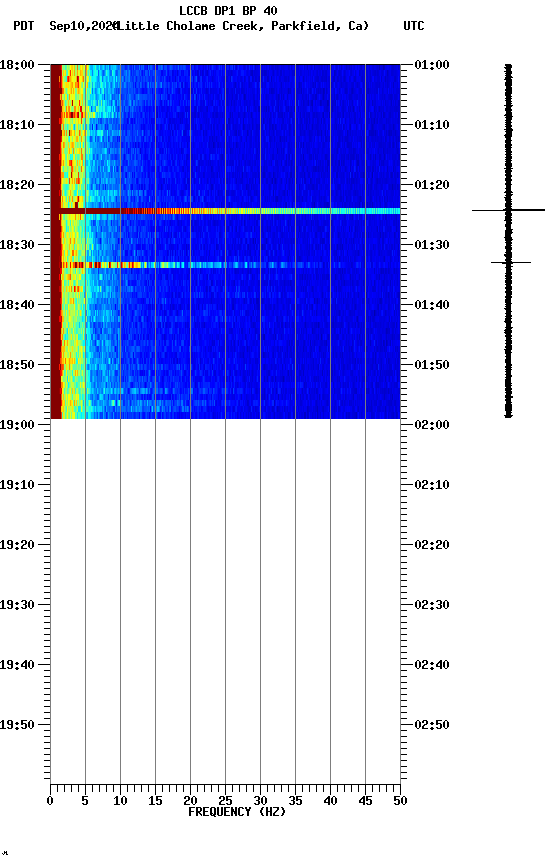Click the 10 Hz frequency axis label
Viewport: 552px width, 864px height.
120,801
